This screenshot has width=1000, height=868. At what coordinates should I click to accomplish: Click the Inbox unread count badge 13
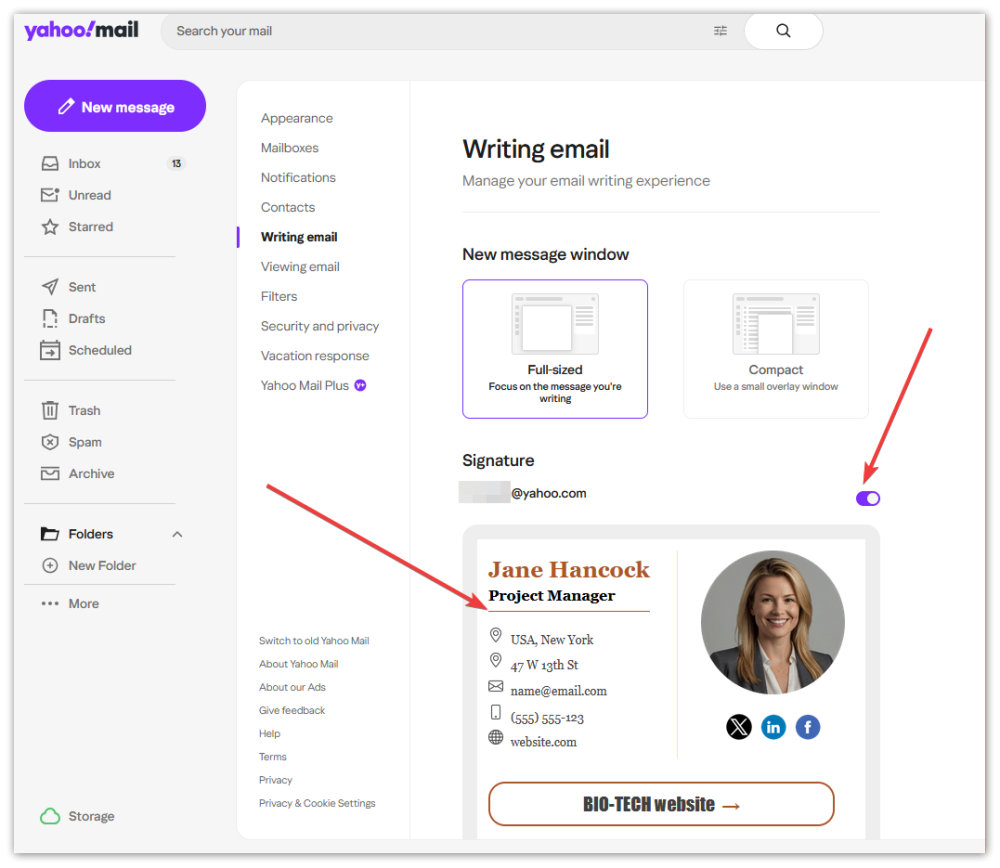tap(176, 164)
